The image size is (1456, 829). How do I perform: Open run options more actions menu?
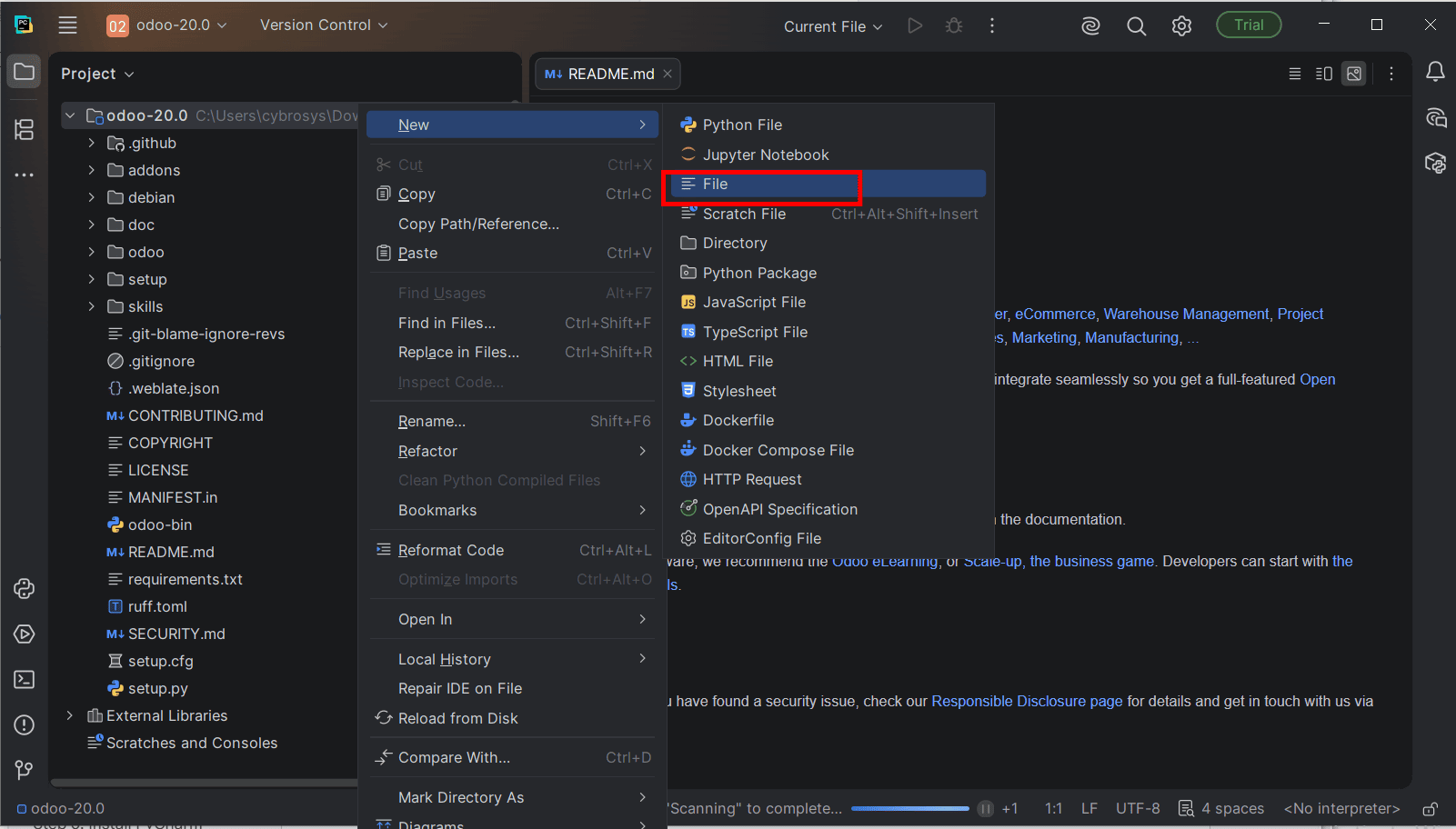(992, 25)
